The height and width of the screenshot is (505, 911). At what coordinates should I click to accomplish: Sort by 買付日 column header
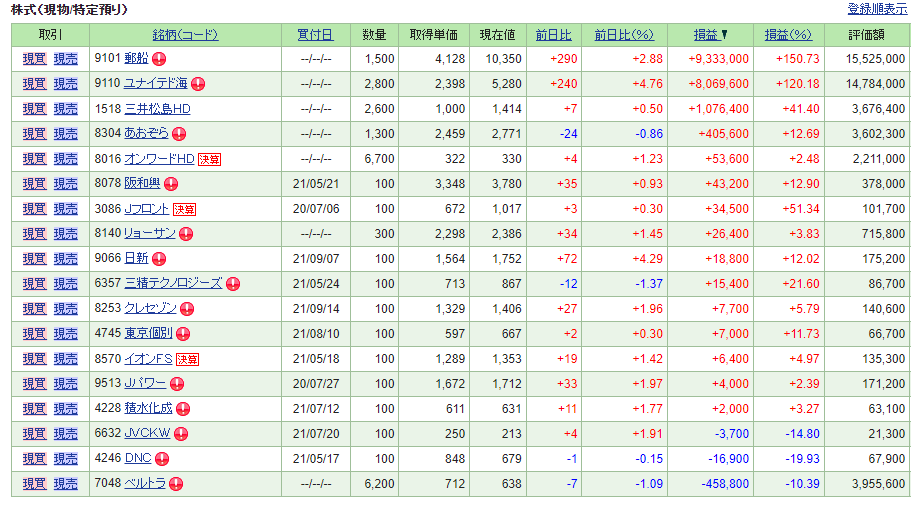click(315, 35)
